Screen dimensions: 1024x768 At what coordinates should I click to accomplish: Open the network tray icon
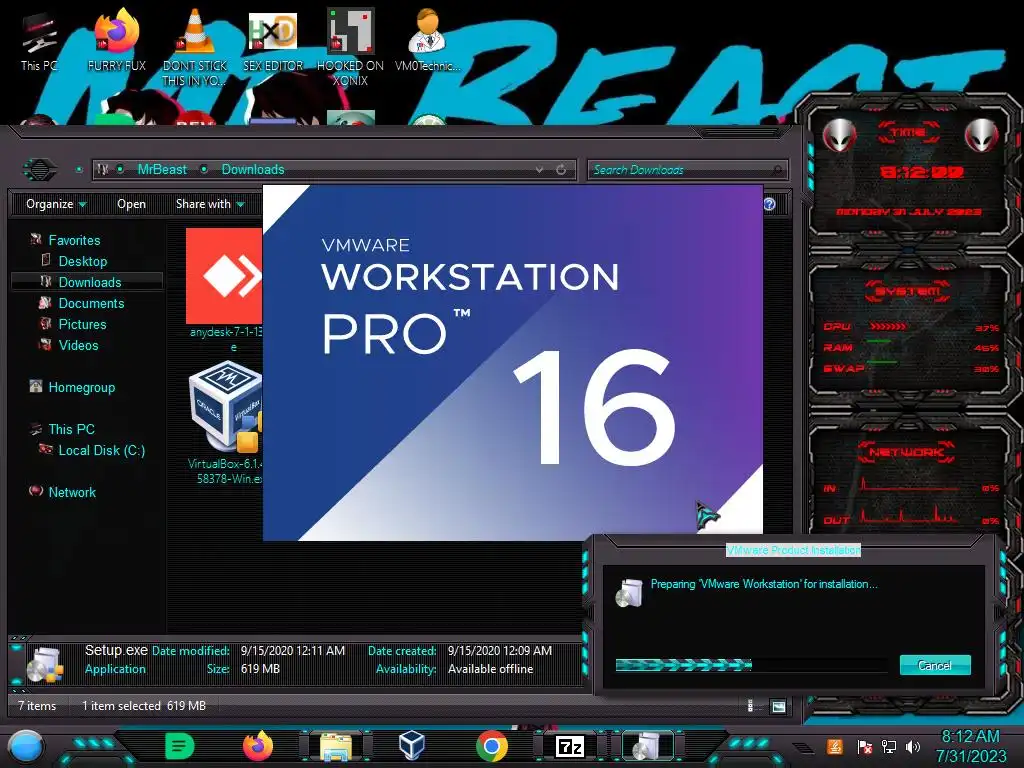click(x=888, y=746)
